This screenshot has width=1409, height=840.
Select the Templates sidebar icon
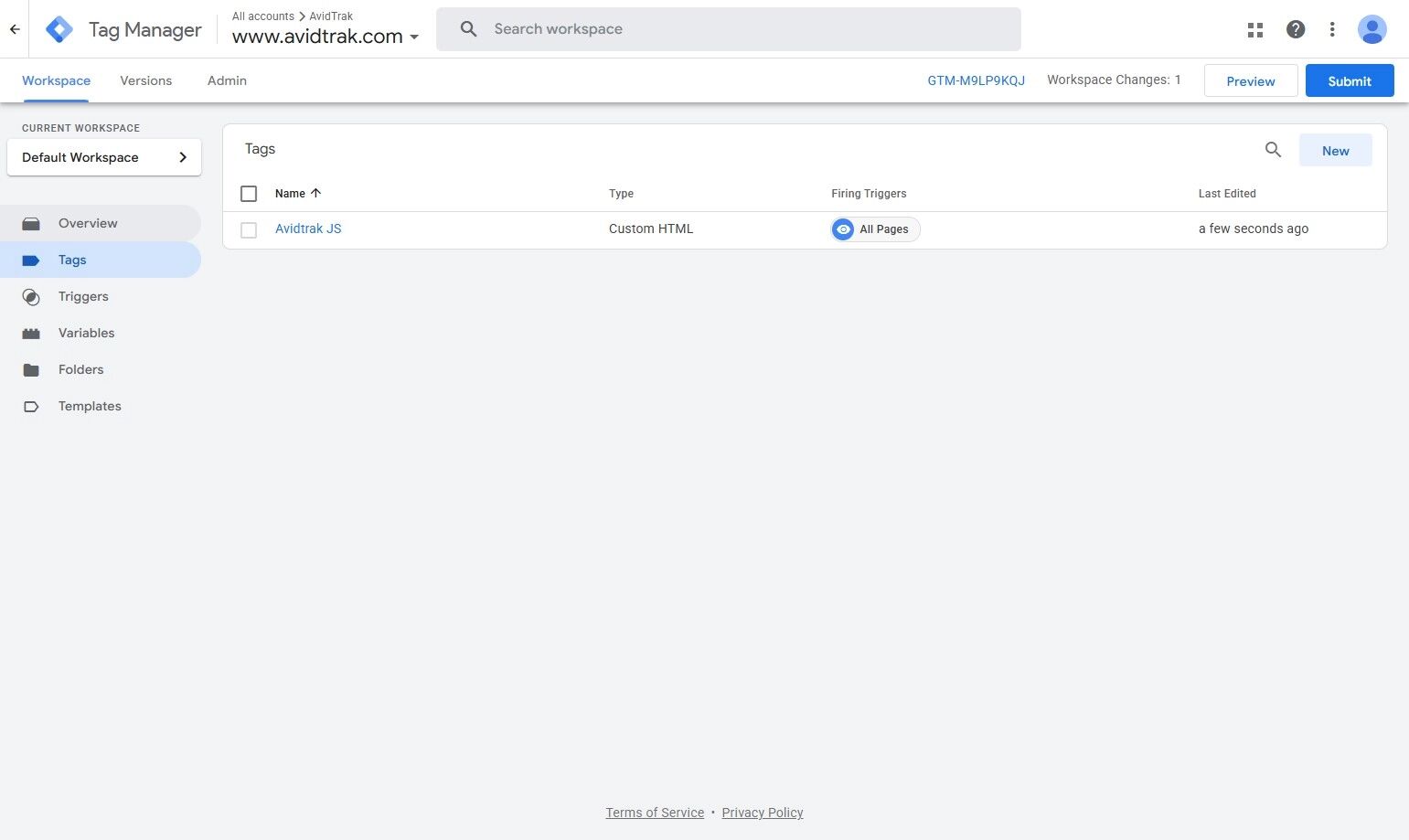point(31,406)
